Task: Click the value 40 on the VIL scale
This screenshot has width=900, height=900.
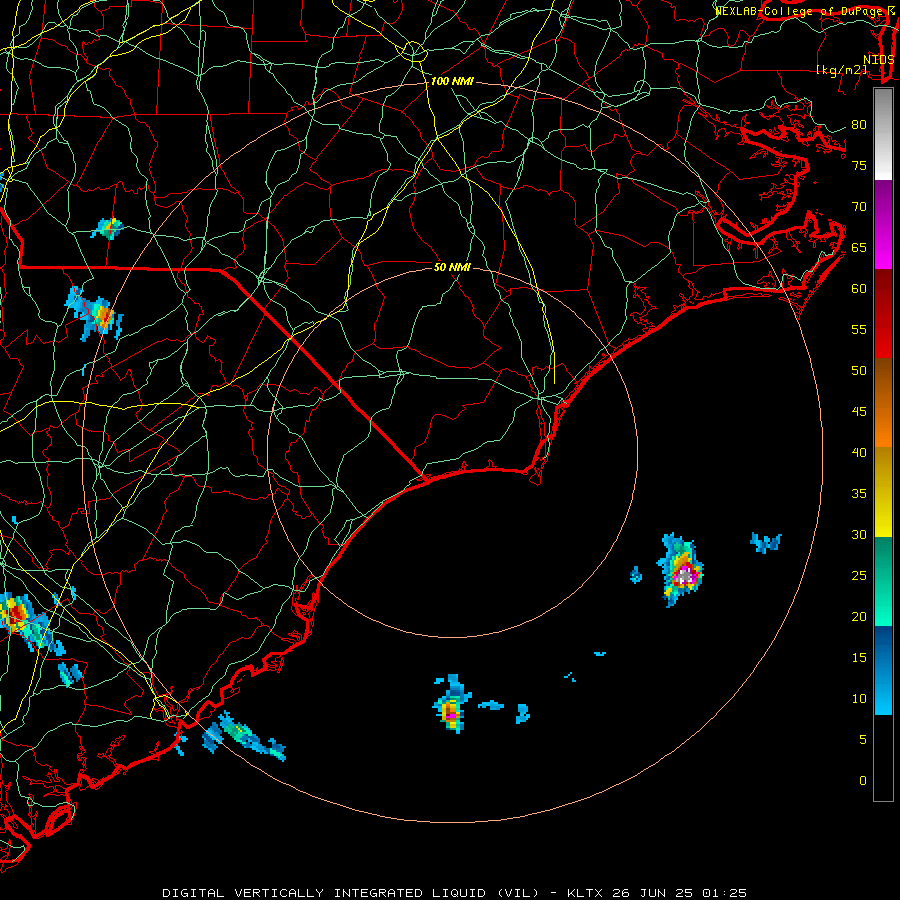Action: tap(859, 453)
